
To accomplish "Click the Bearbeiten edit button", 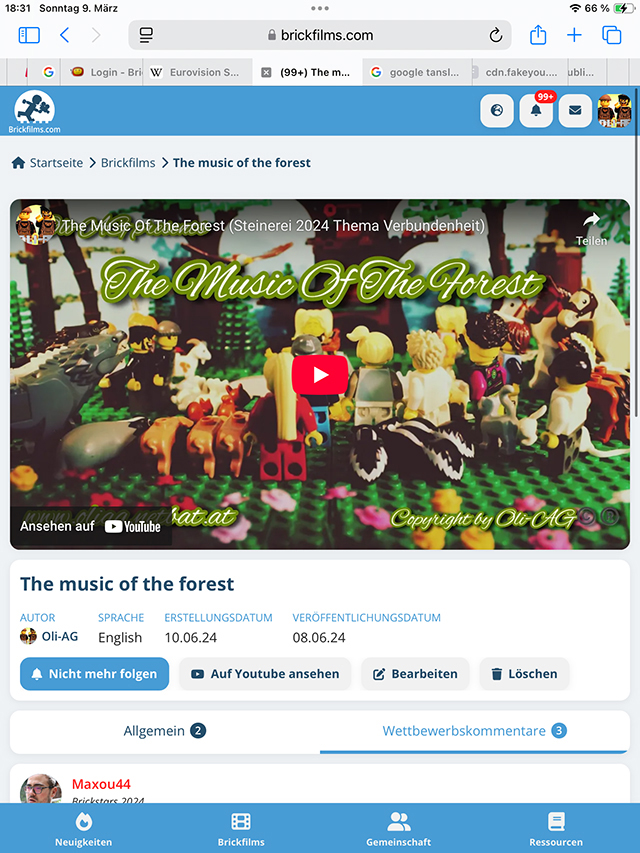I will [x=415, y=673].
